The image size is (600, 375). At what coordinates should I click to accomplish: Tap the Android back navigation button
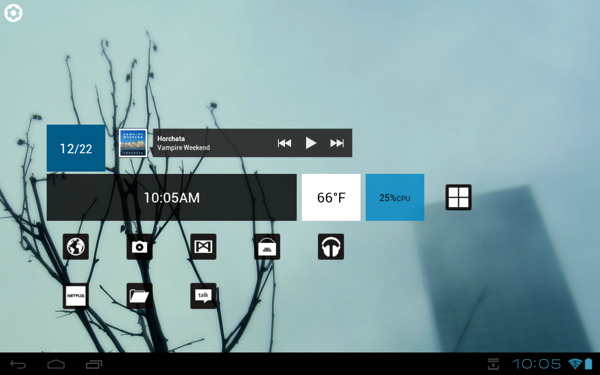coord(18,364)
